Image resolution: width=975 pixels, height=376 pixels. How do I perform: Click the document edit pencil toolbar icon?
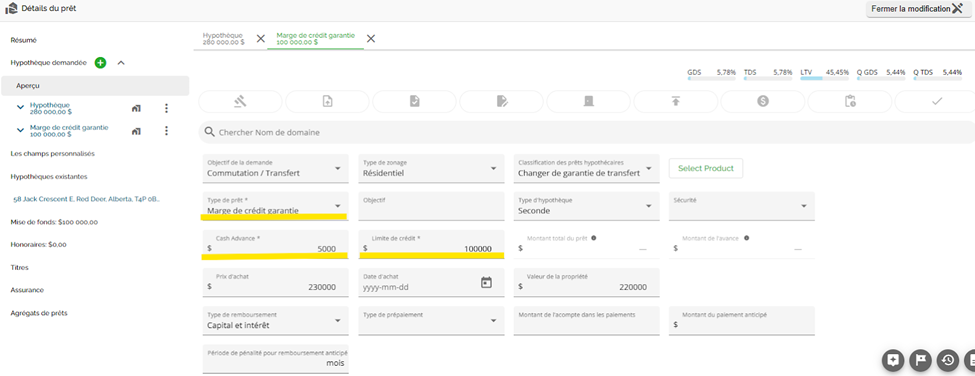coord(502,102)
